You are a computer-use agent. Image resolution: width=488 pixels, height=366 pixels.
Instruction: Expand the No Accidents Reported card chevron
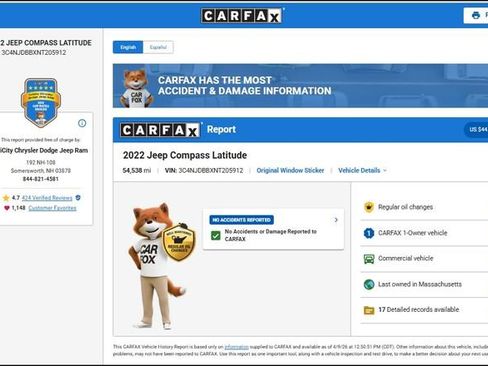336,220
